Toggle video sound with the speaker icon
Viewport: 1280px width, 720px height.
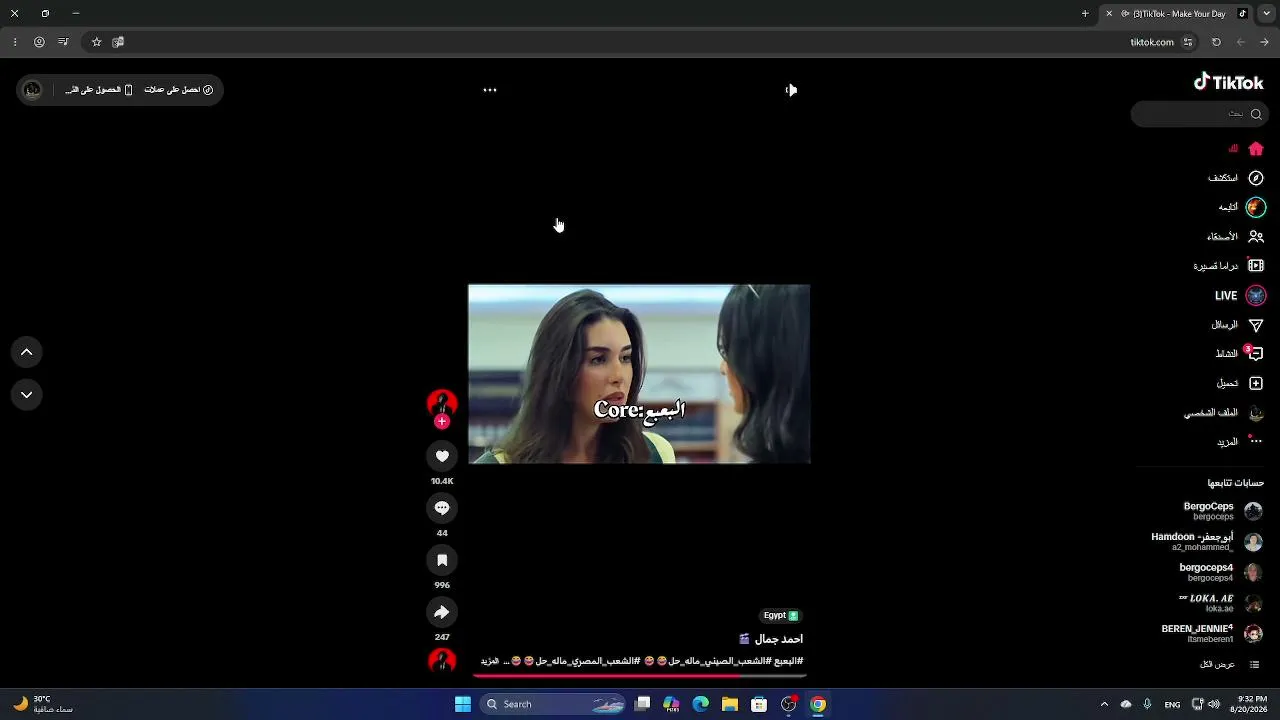tap(791, 90)
